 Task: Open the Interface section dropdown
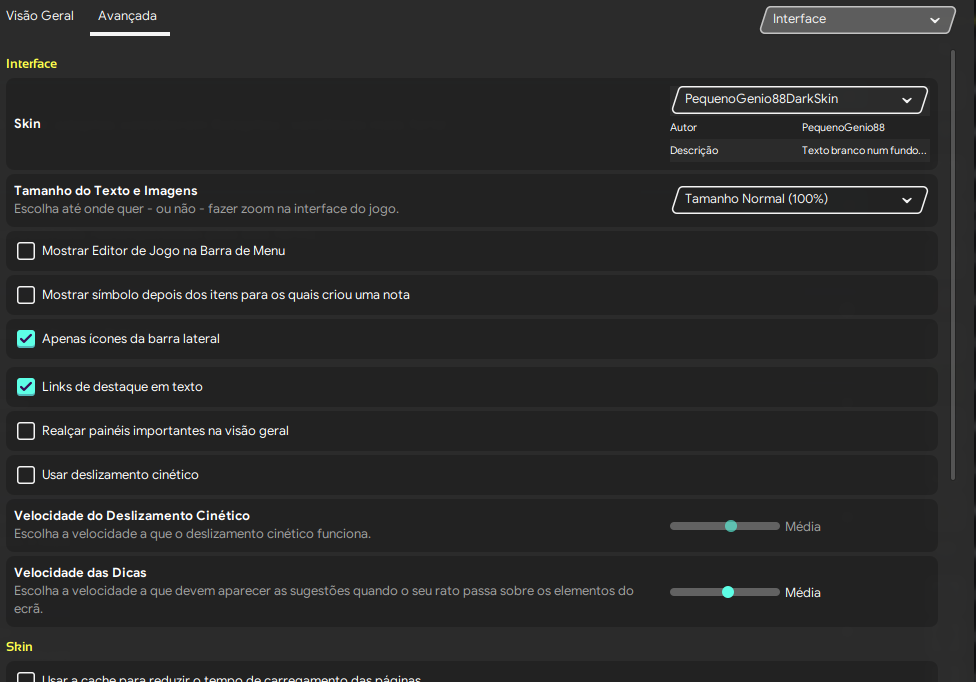[857, 19]
